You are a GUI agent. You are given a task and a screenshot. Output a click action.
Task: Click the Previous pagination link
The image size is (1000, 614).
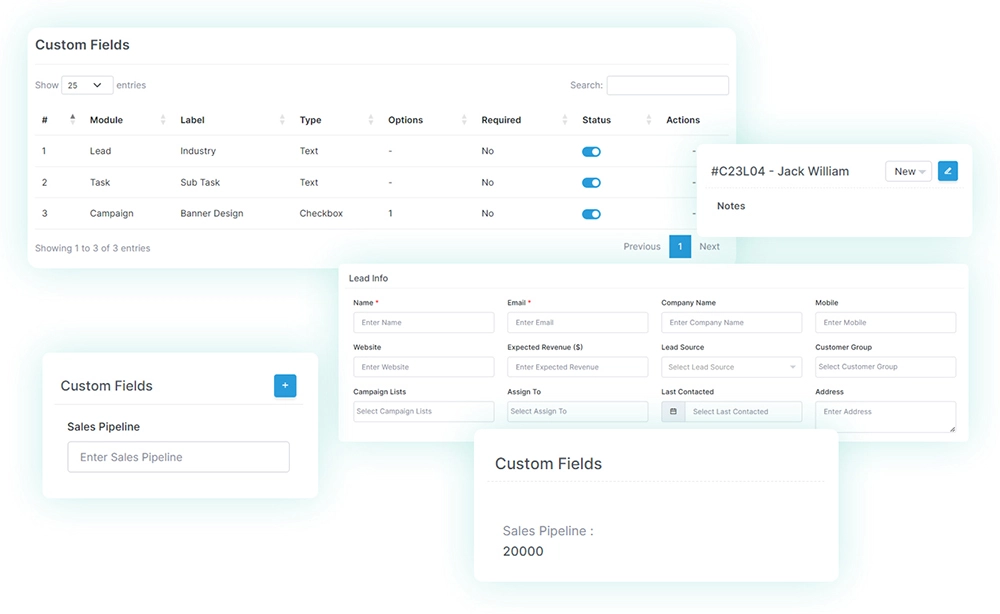point(641,246)
